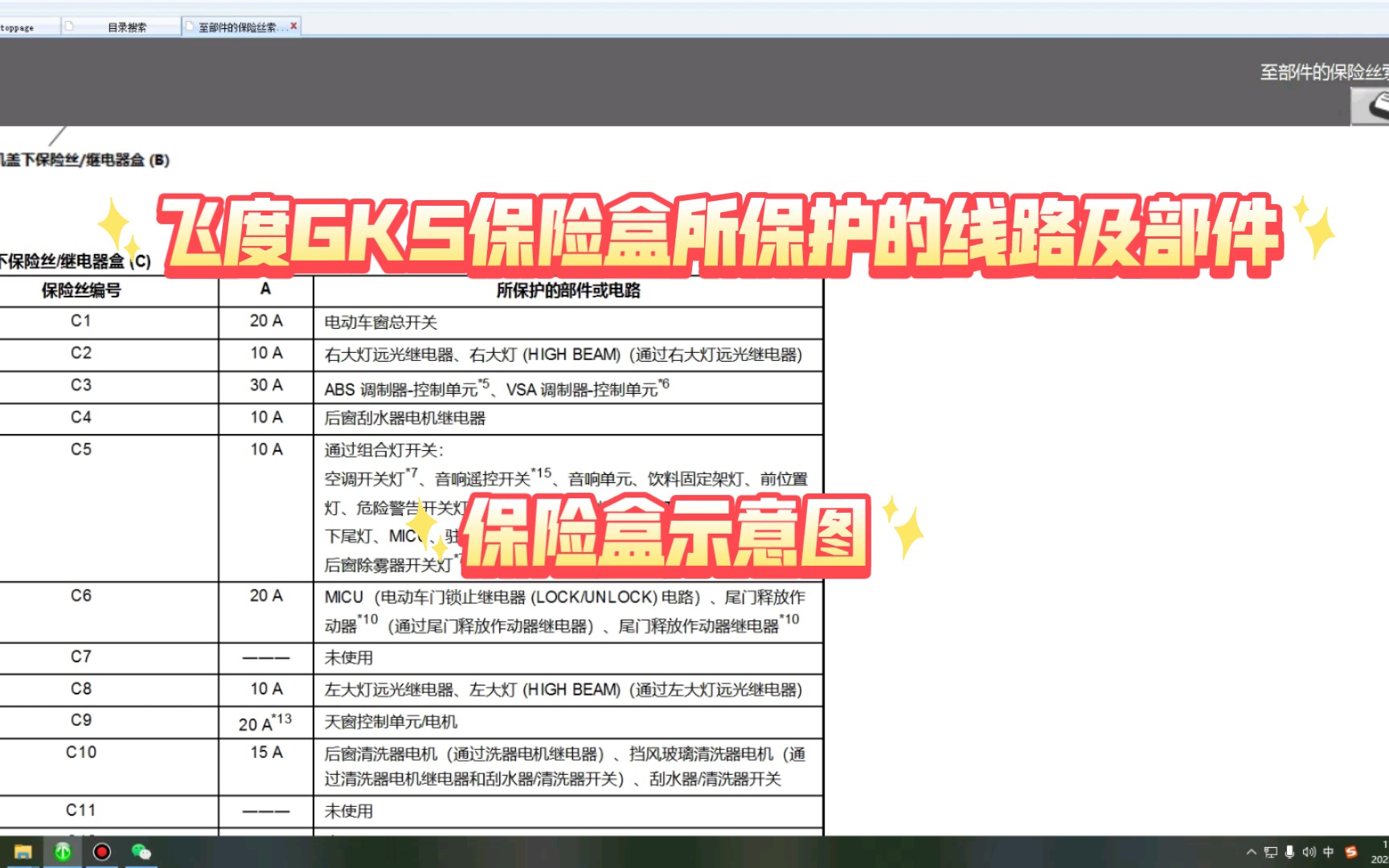Image resolution: width=1389 pixels, height=868 pixels.
Task: Click the 30 A amperage for C3
Action: click(266, 385)
